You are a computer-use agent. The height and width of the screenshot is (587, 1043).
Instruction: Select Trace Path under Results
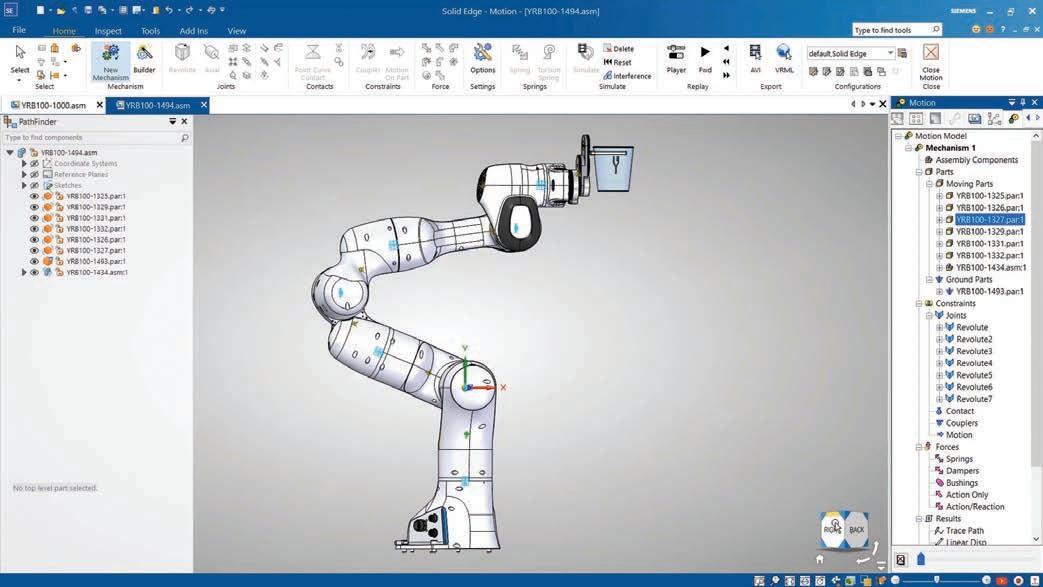click(x=965, y=530)
